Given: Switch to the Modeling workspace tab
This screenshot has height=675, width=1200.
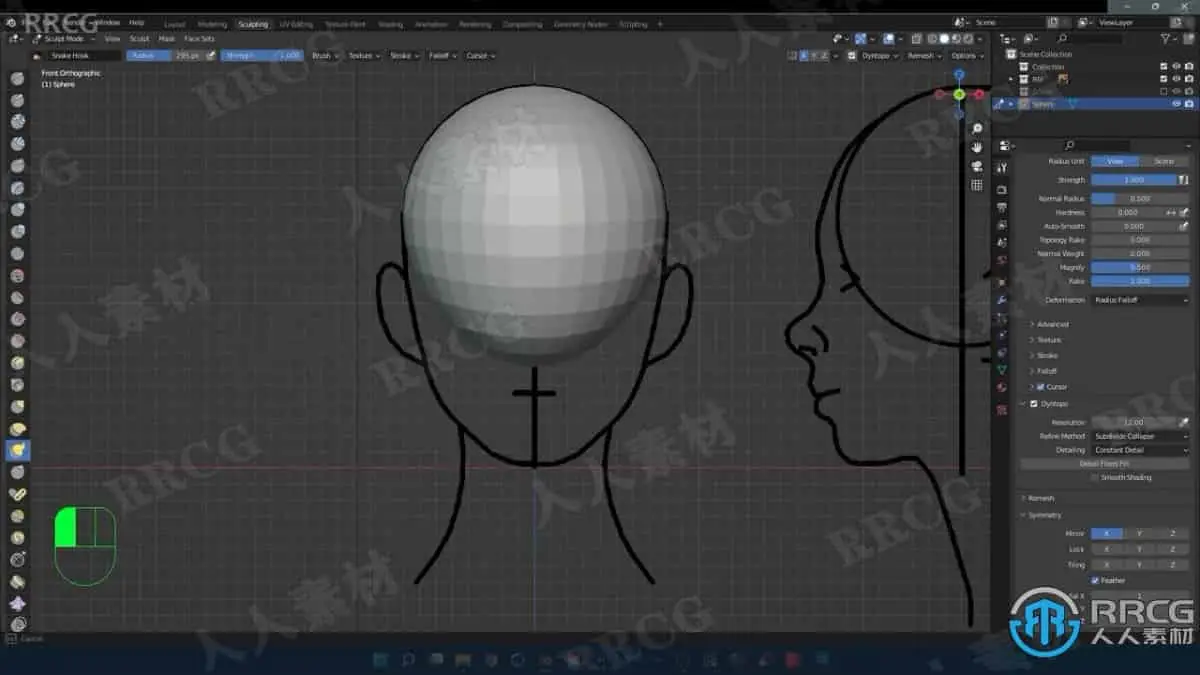Looking at the screenshot, I should (x=212, y=23).
